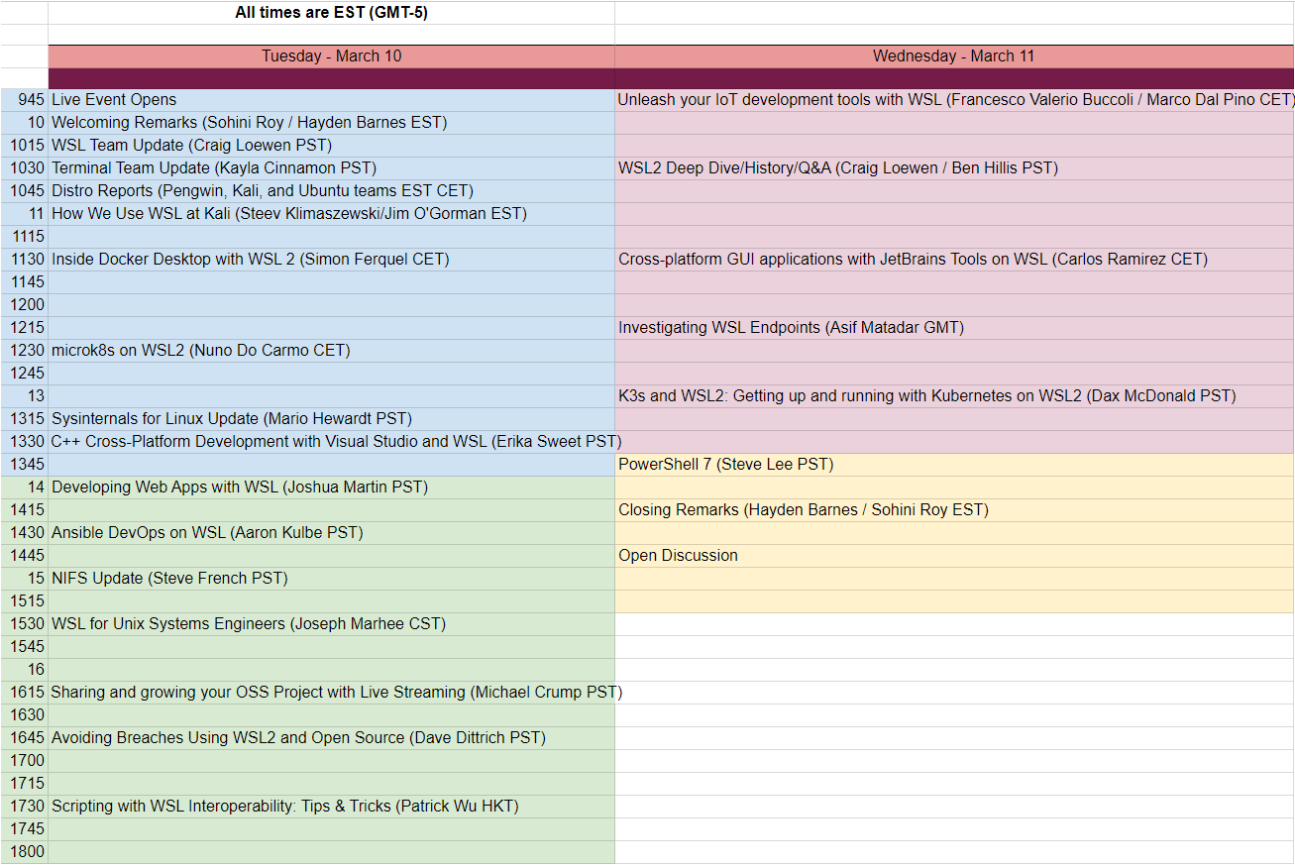The width and height of the screenshot is (1295, 865).
Task: Click the 1430 time cell
Action: [24, 533]
